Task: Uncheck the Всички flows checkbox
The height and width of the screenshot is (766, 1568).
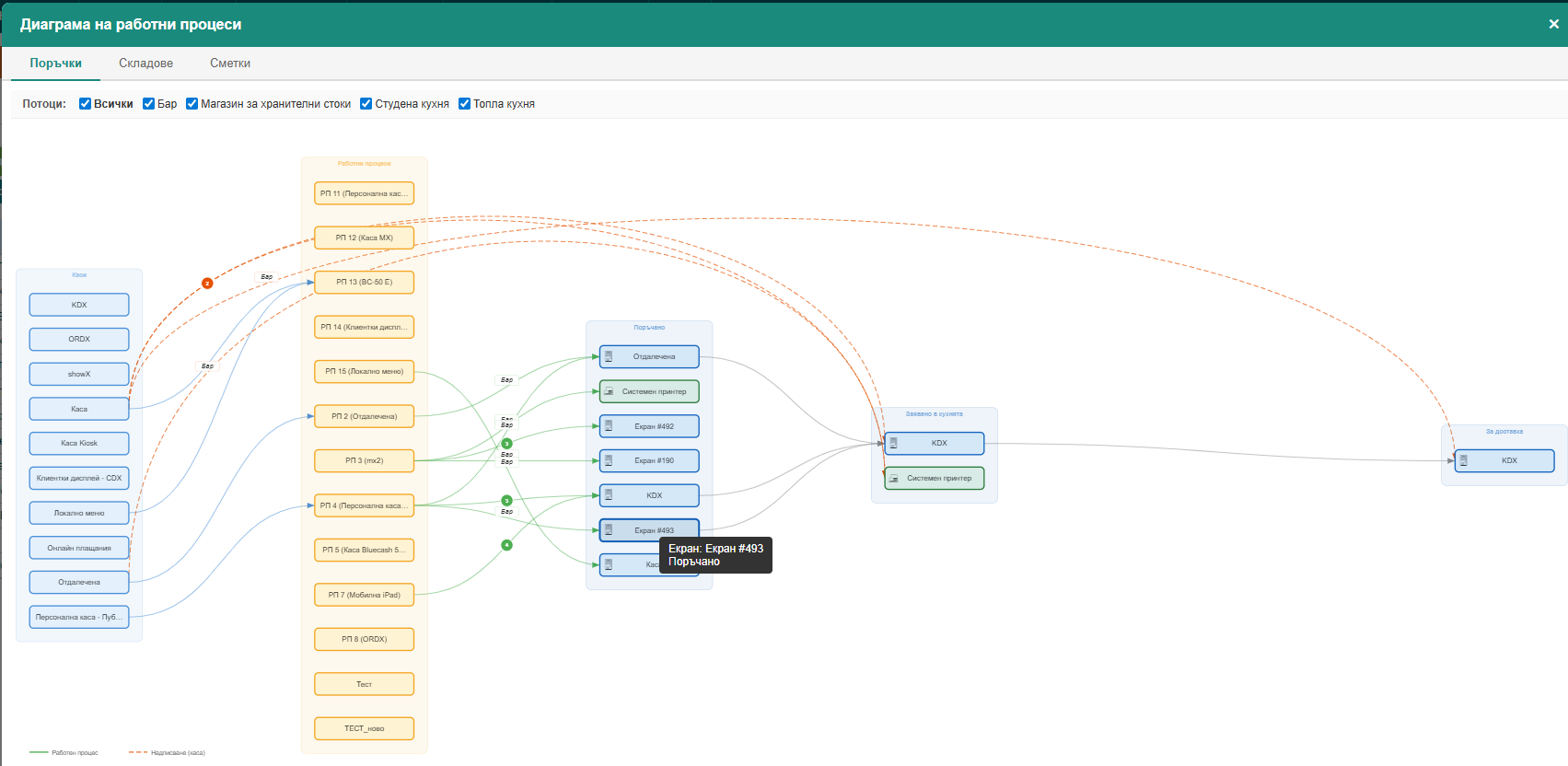Action: tap(85, 104)
